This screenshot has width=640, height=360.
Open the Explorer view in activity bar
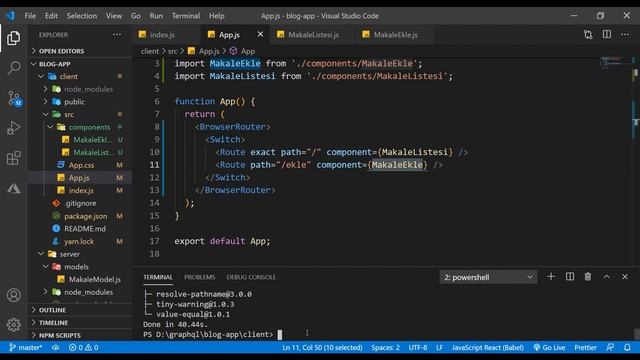13,38
